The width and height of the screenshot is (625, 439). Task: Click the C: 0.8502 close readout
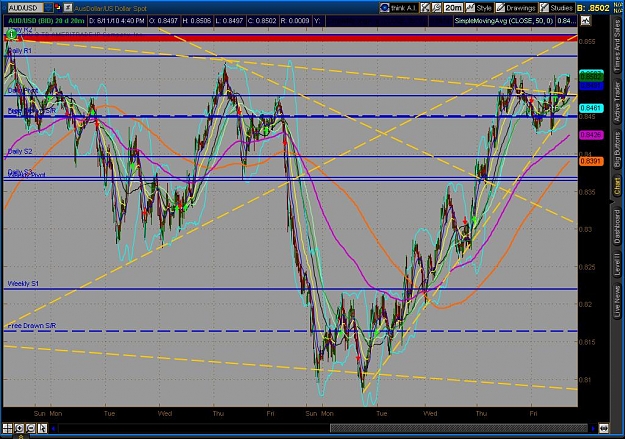tap(262, 21)
